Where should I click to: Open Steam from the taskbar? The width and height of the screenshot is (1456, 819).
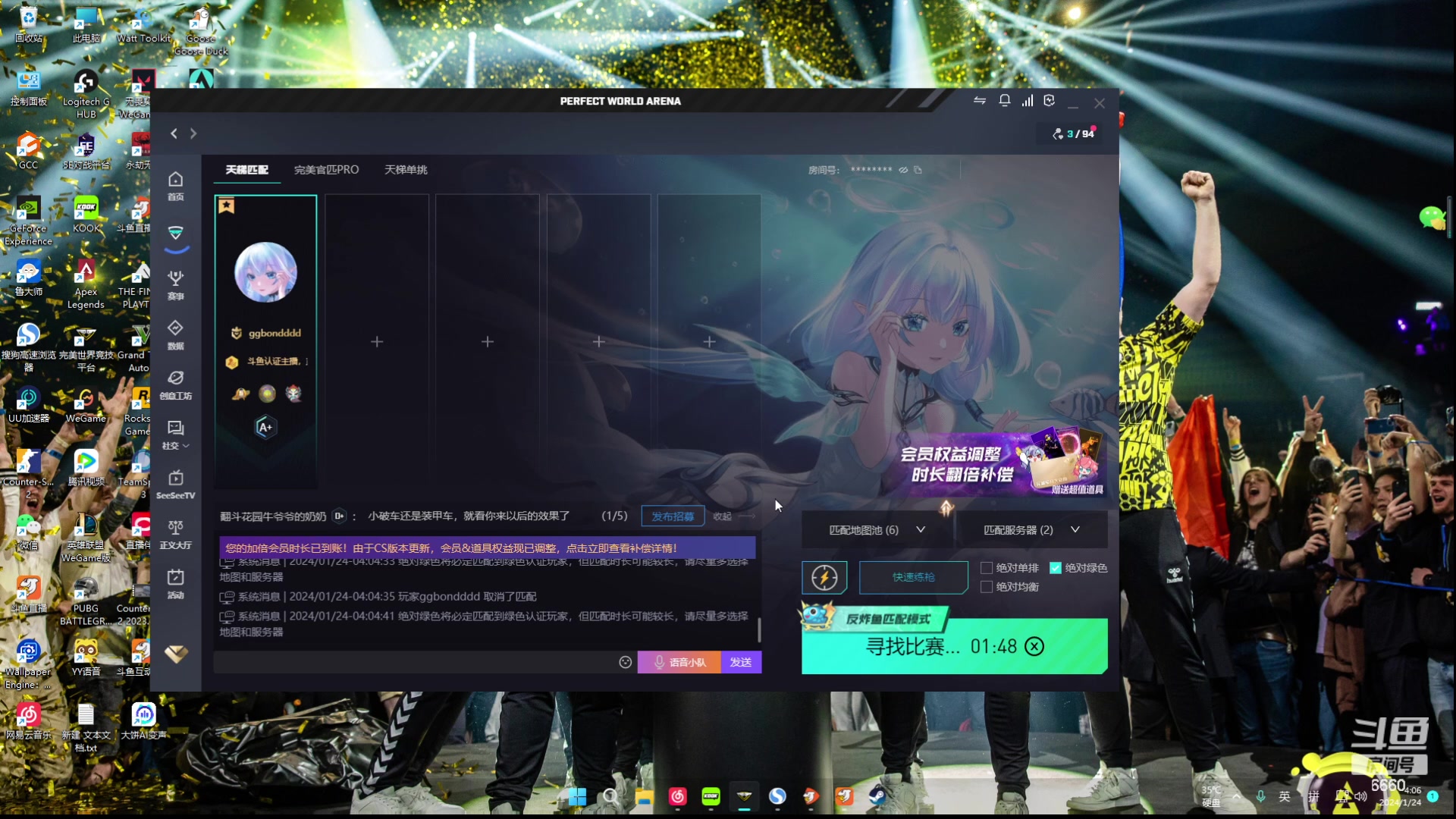click(x=877, y=796)
